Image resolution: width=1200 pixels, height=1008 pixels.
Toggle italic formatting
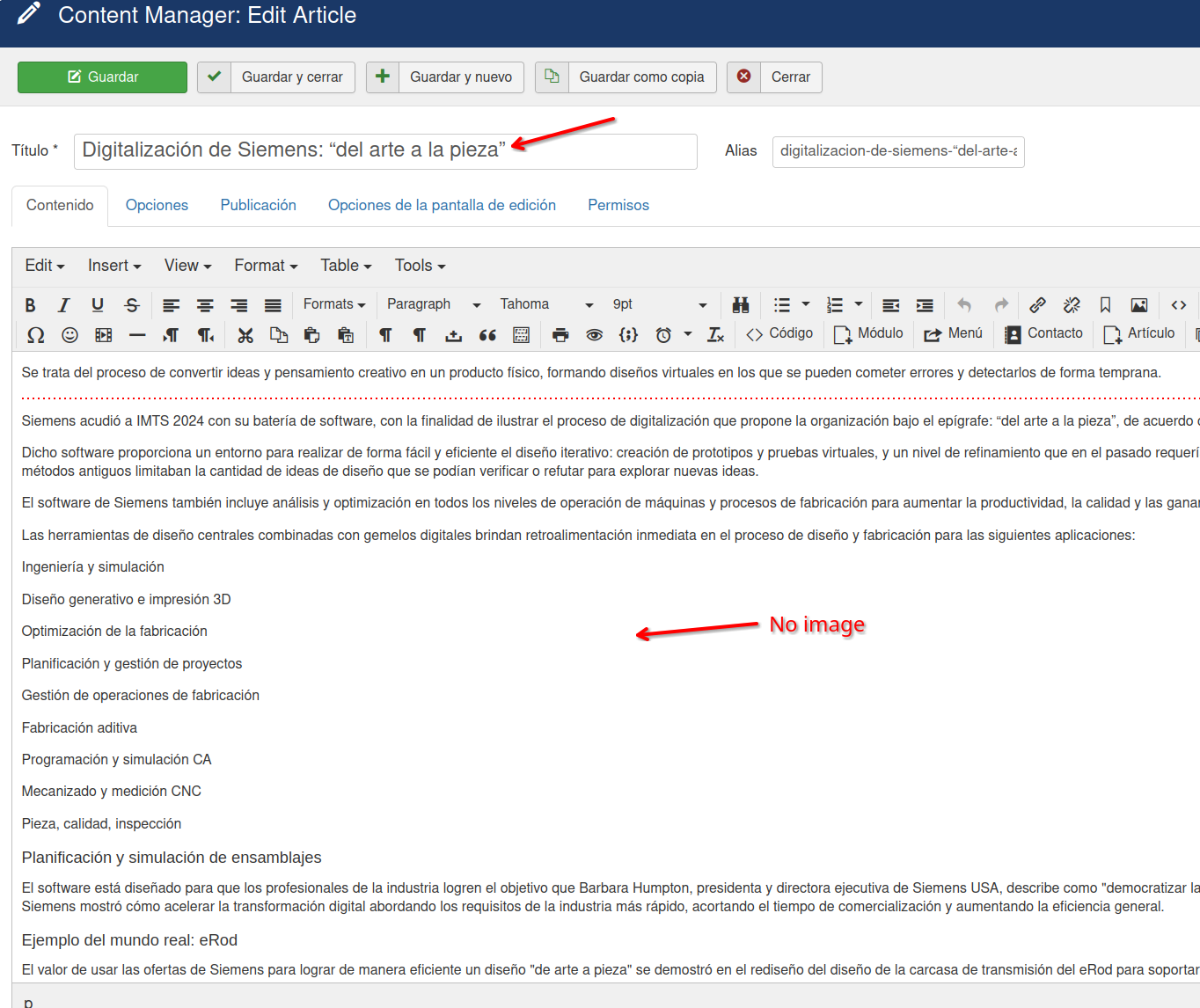(x=63, y=305)
